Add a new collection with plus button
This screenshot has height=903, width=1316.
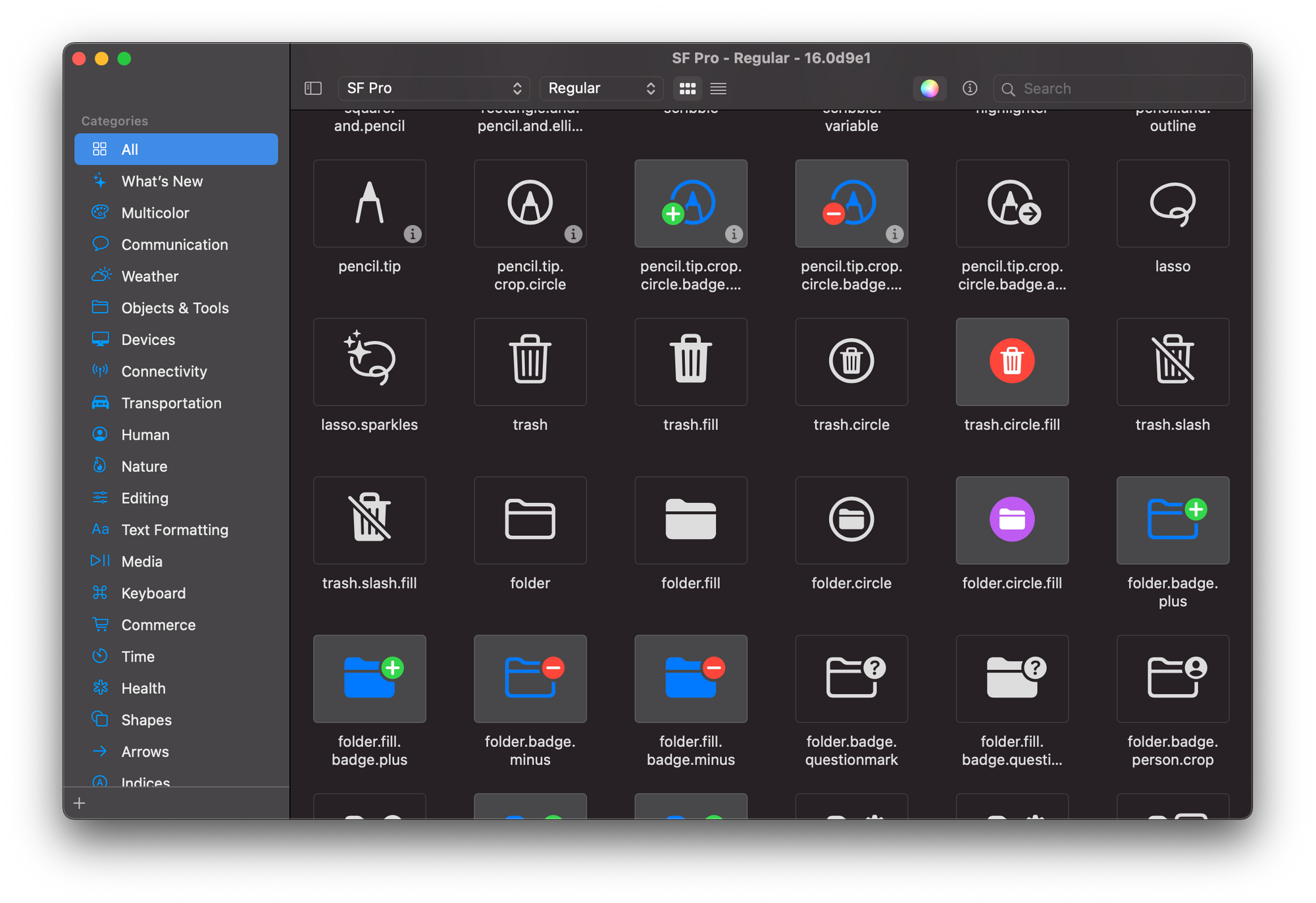[79, 803]
